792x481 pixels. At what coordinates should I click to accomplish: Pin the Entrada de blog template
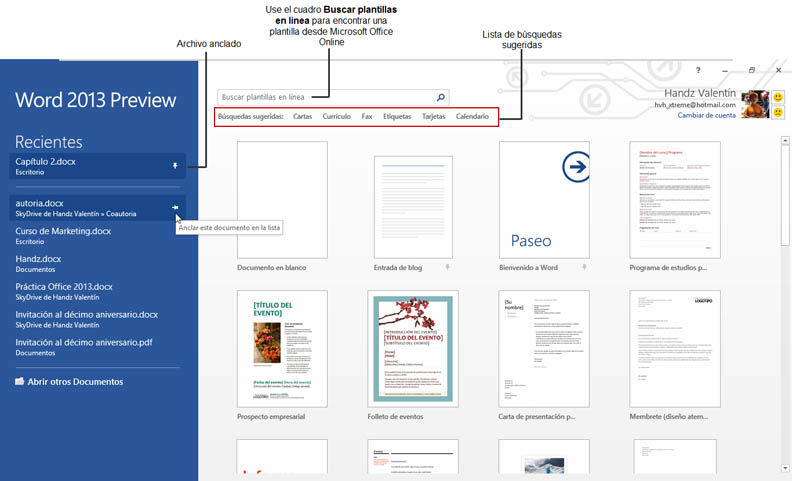tap(447, 267)
